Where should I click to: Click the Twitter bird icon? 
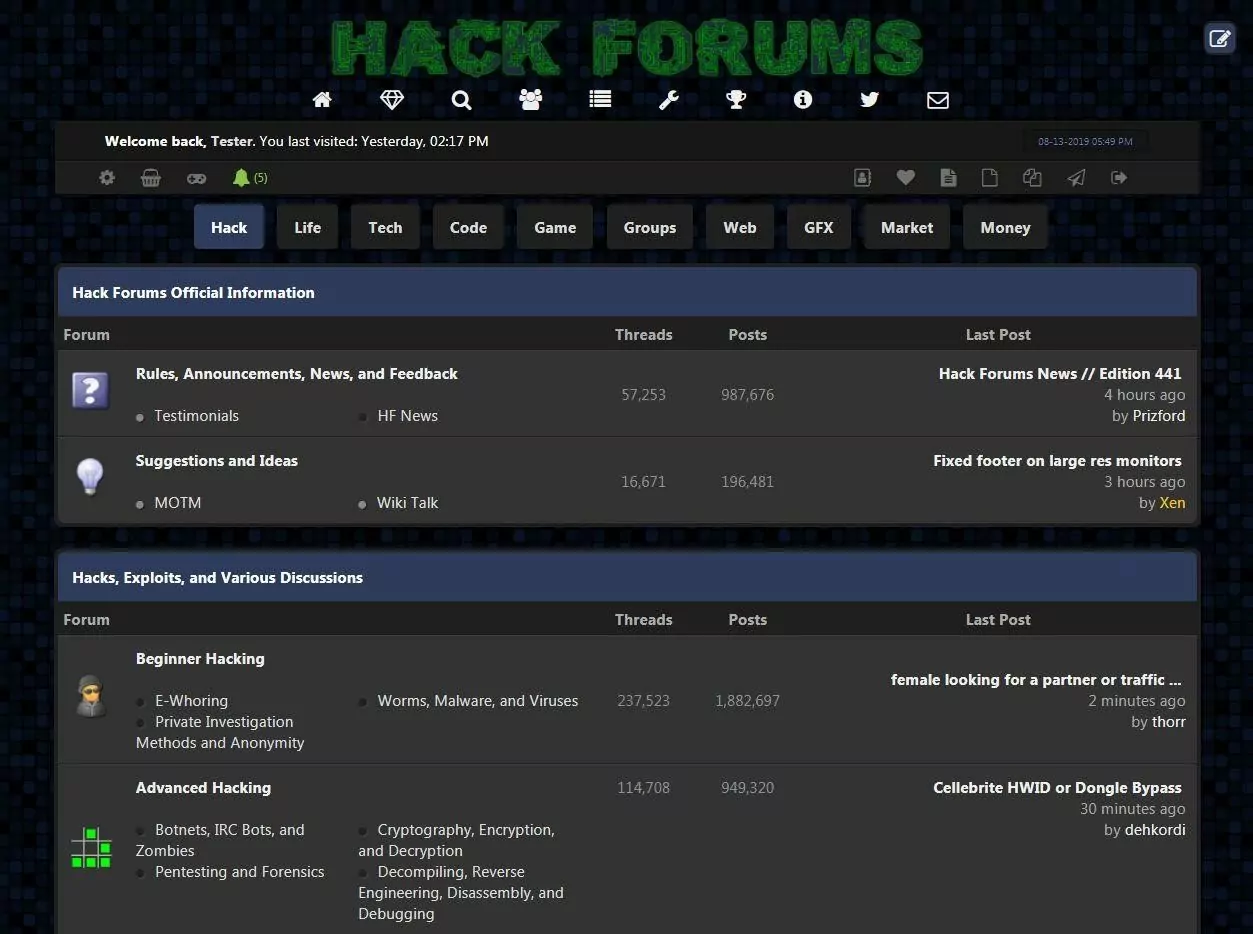[x=869, y=99]
